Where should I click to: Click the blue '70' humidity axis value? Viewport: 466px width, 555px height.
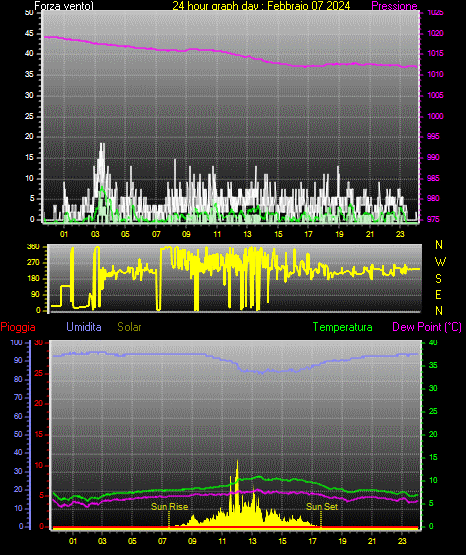tap(18, 397)
